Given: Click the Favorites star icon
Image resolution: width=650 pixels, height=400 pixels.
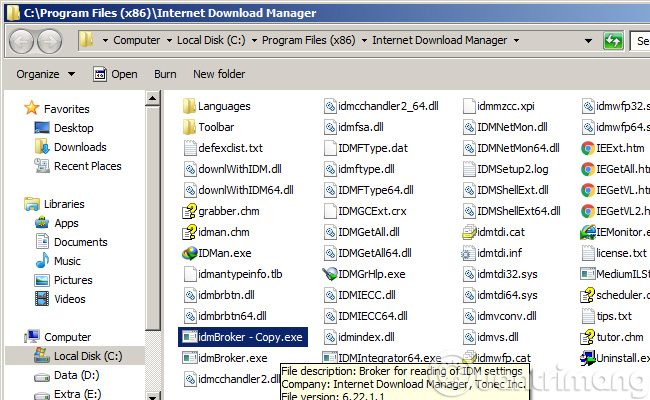Looking at the screenshot, I should (32, 108).
